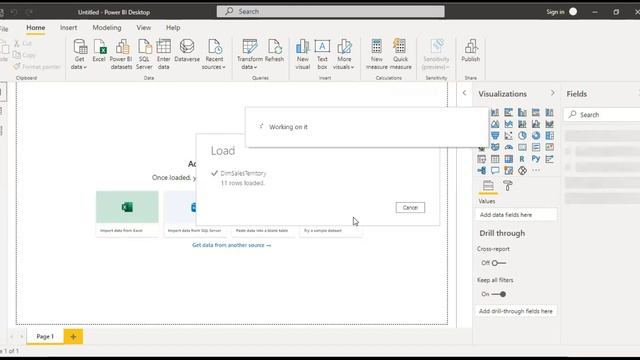Image resolution: width=640 pixels, height=360 pixels.
Task: Switch to the Home ribbon tab
Action: coord(36,27)
